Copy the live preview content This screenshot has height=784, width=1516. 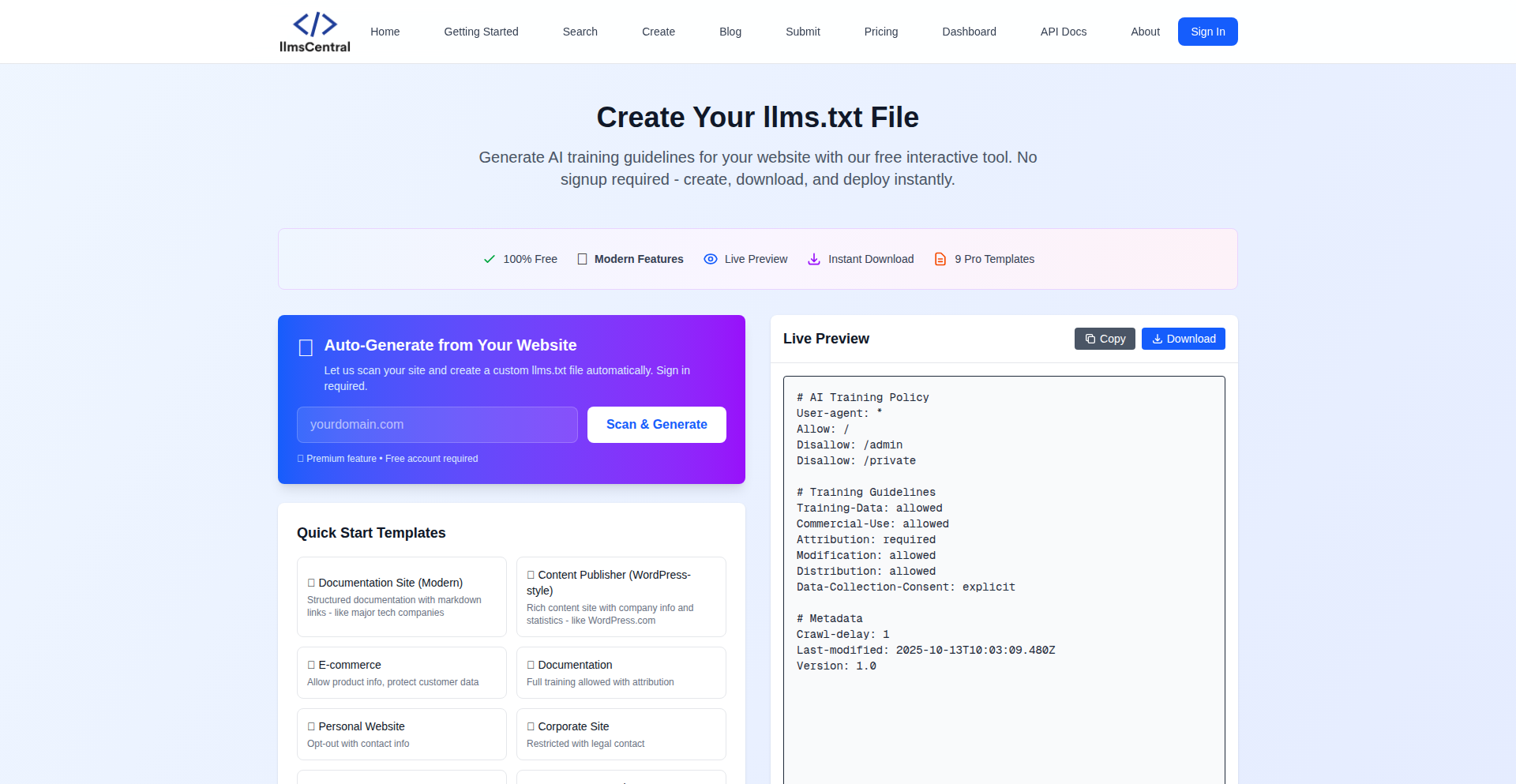click(x=1105, y=339)
